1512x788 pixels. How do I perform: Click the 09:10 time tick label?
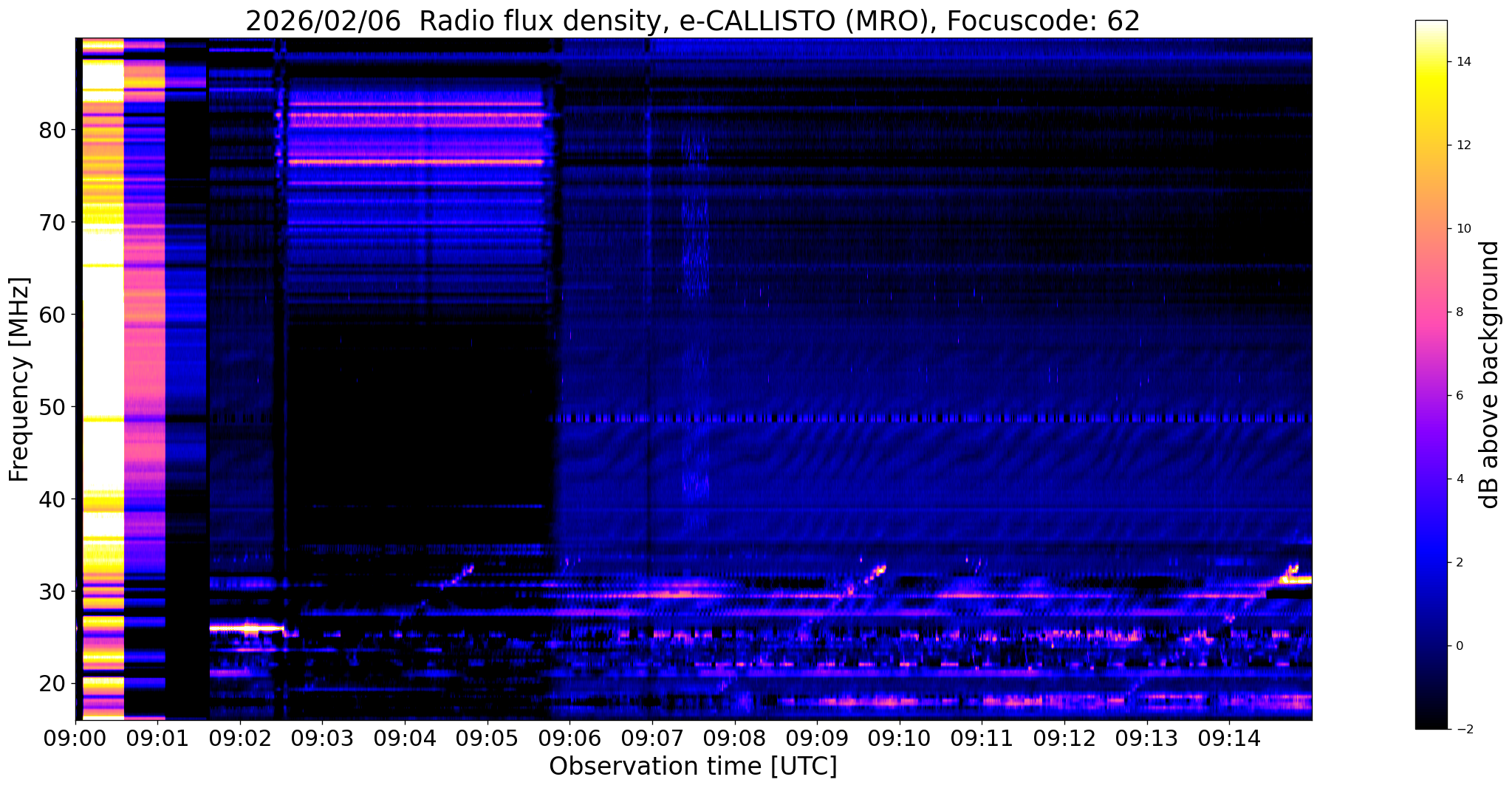tap(900, 737)
